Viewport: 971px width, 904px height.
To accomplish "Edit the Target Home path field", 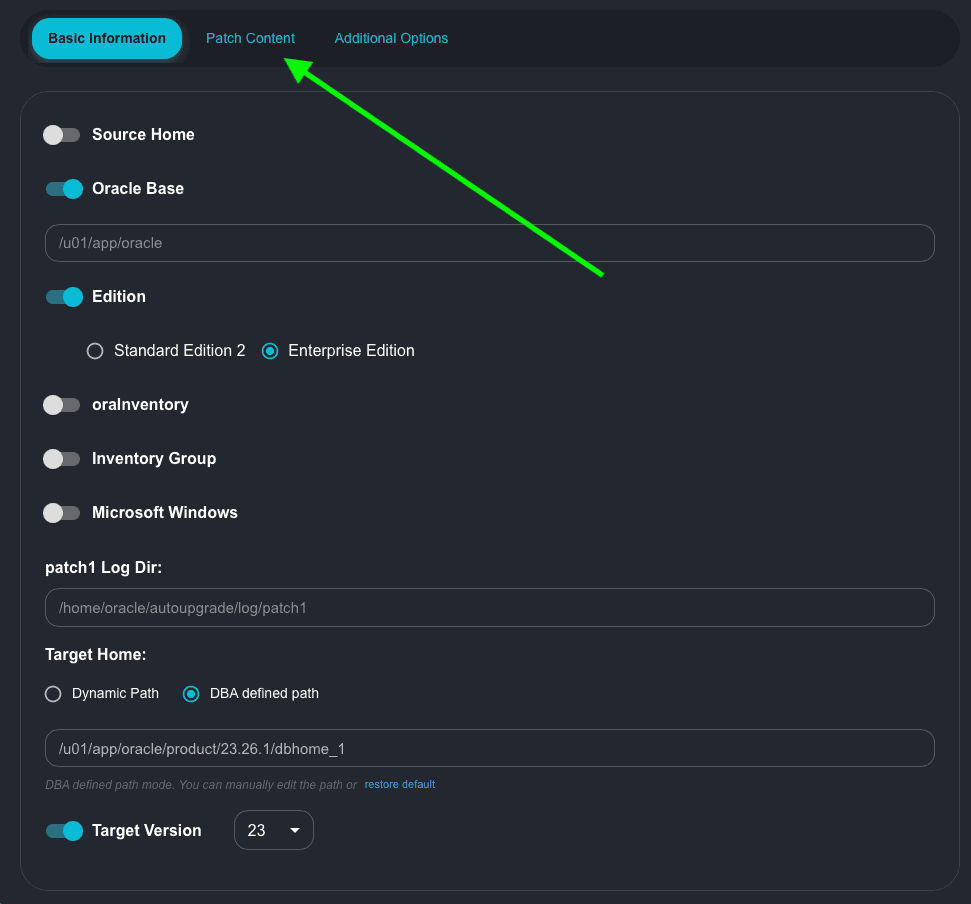I will tap(489, 748).
